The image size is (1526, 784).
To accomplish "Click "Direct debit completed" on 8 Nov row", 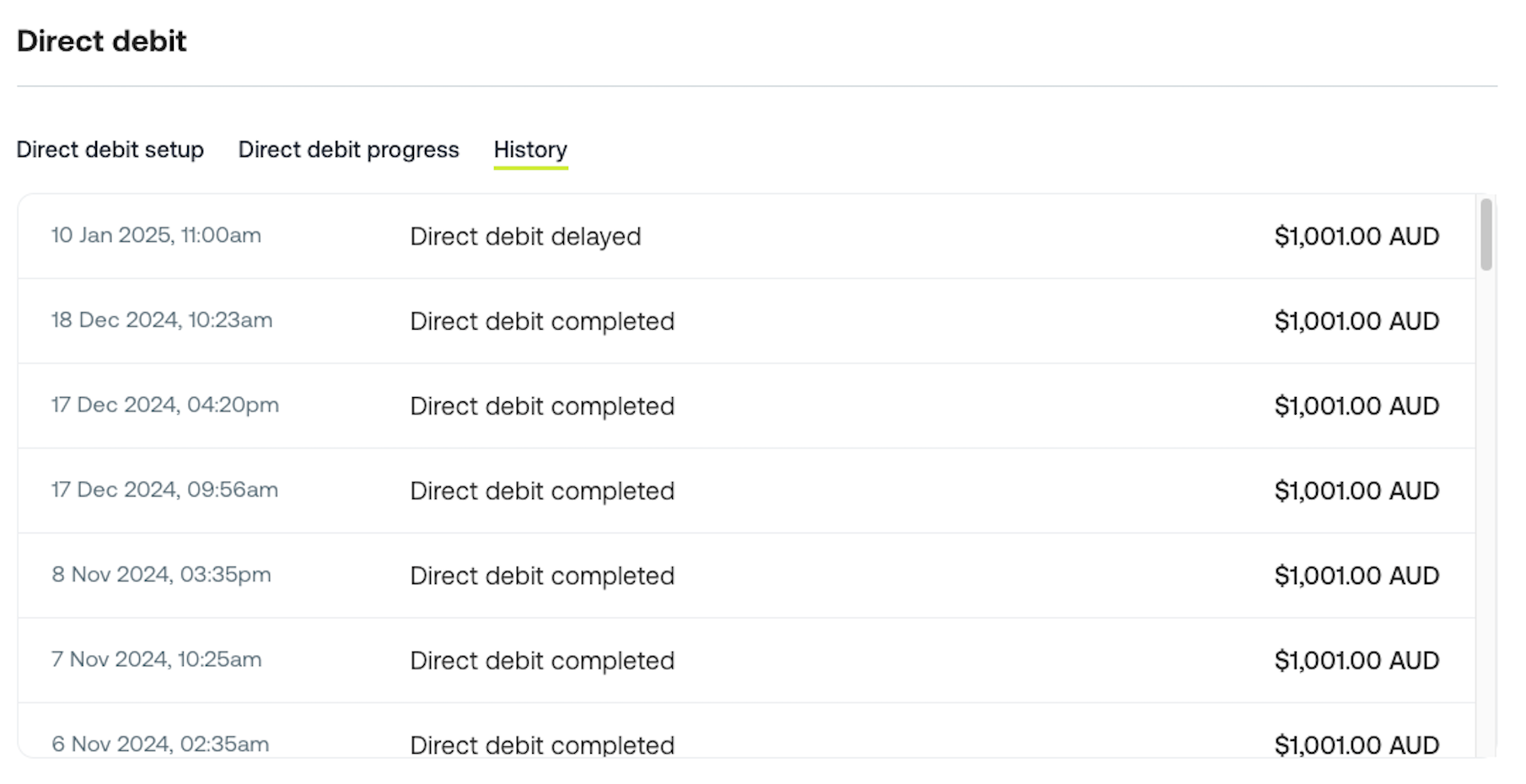I will (x=542, y=576).
